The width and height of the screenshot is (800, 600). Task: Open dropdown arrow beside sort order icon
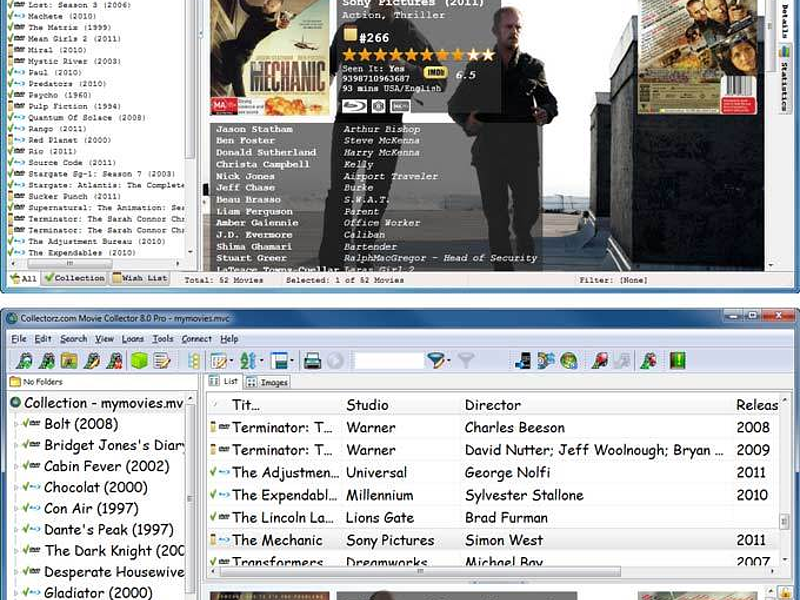pos(261,361)
